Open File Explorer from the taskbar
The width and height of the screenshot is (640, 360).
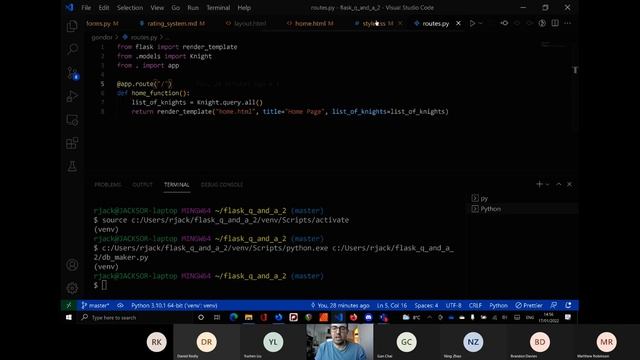click(x=249, y=318)
